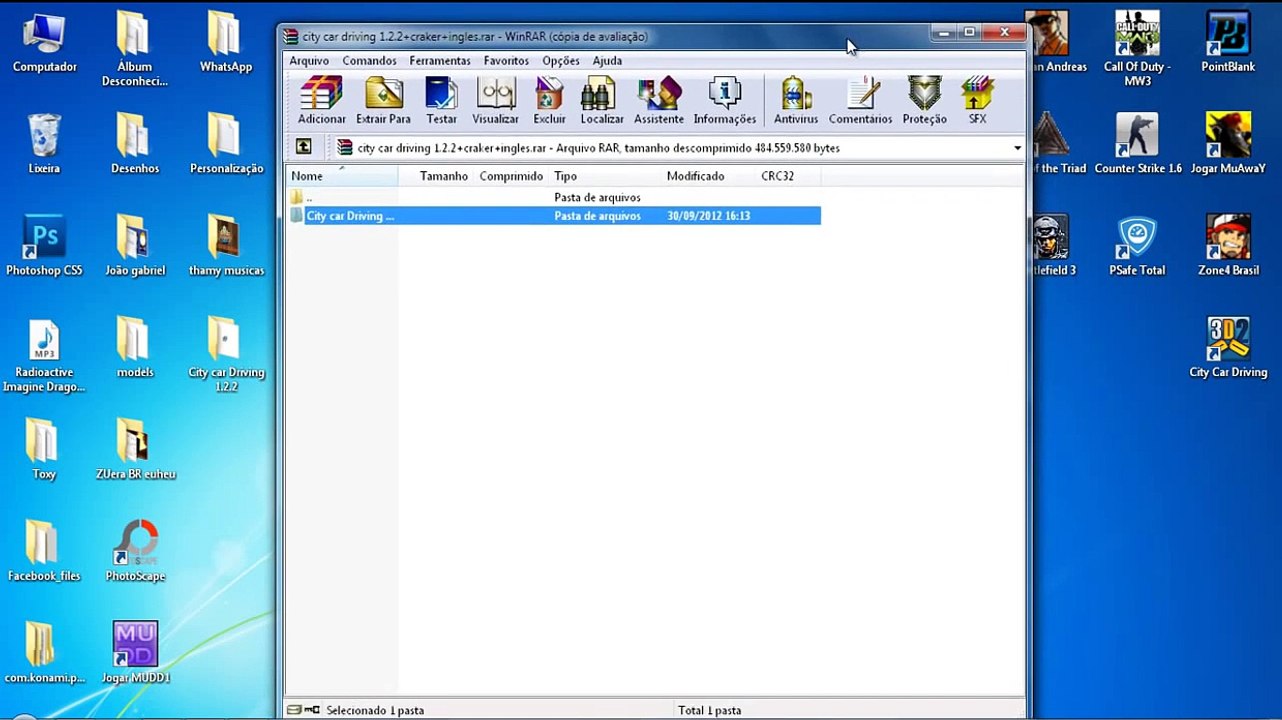
Task: Select the PSafe Total desktop shortcut
Action: pyautogui.click(x=1137, y=245)
